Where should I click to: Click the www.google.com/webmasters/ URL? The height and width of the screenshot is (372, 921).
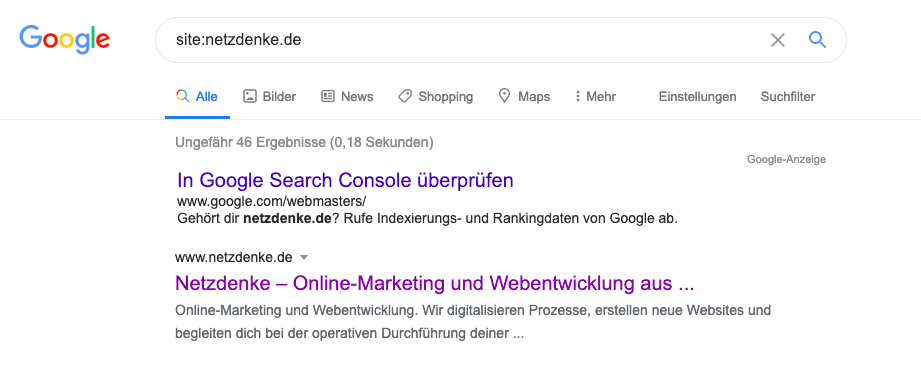271,202
